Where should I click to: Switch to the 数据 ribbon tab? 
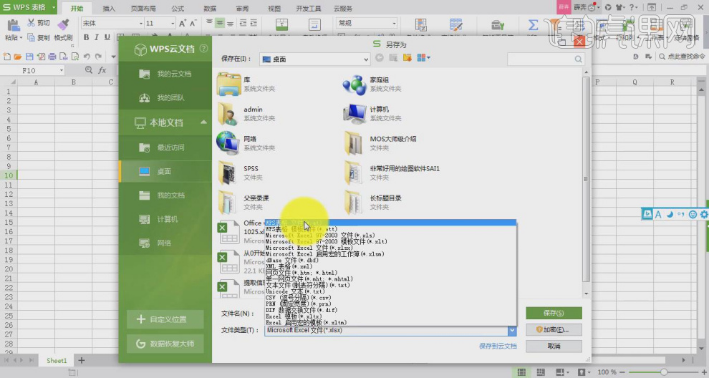tap(210, 8)
